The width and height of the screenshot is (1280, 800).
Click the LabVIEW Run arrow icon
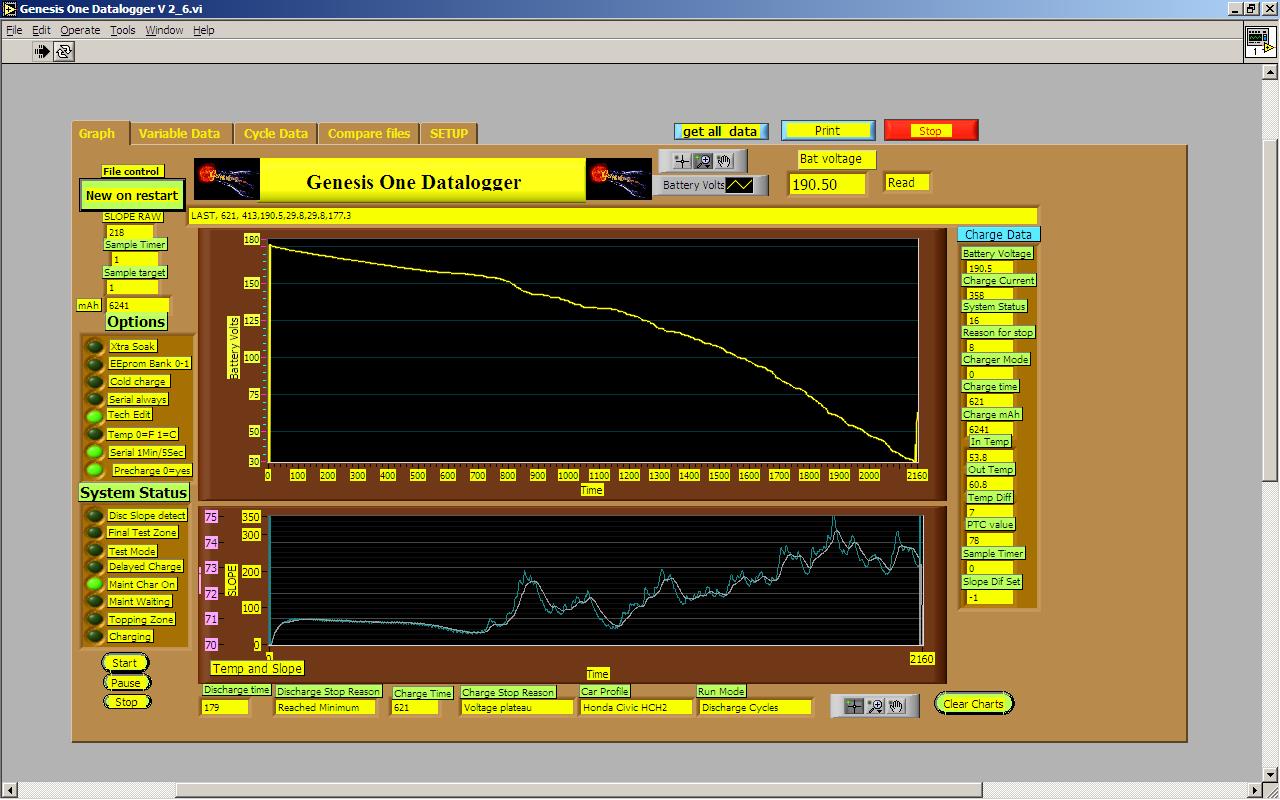point(42,51)
